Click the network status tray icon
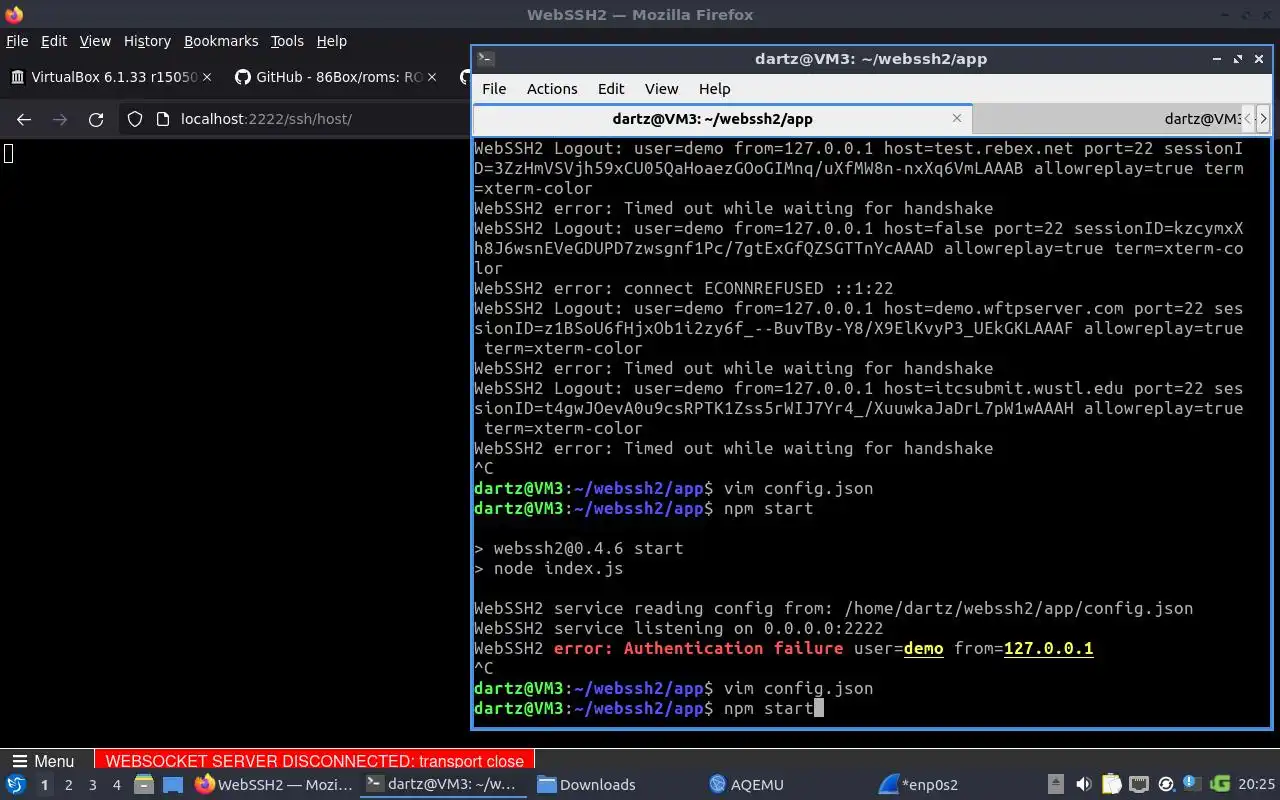Screen dimensions: 1280x800 point(1138,785)
